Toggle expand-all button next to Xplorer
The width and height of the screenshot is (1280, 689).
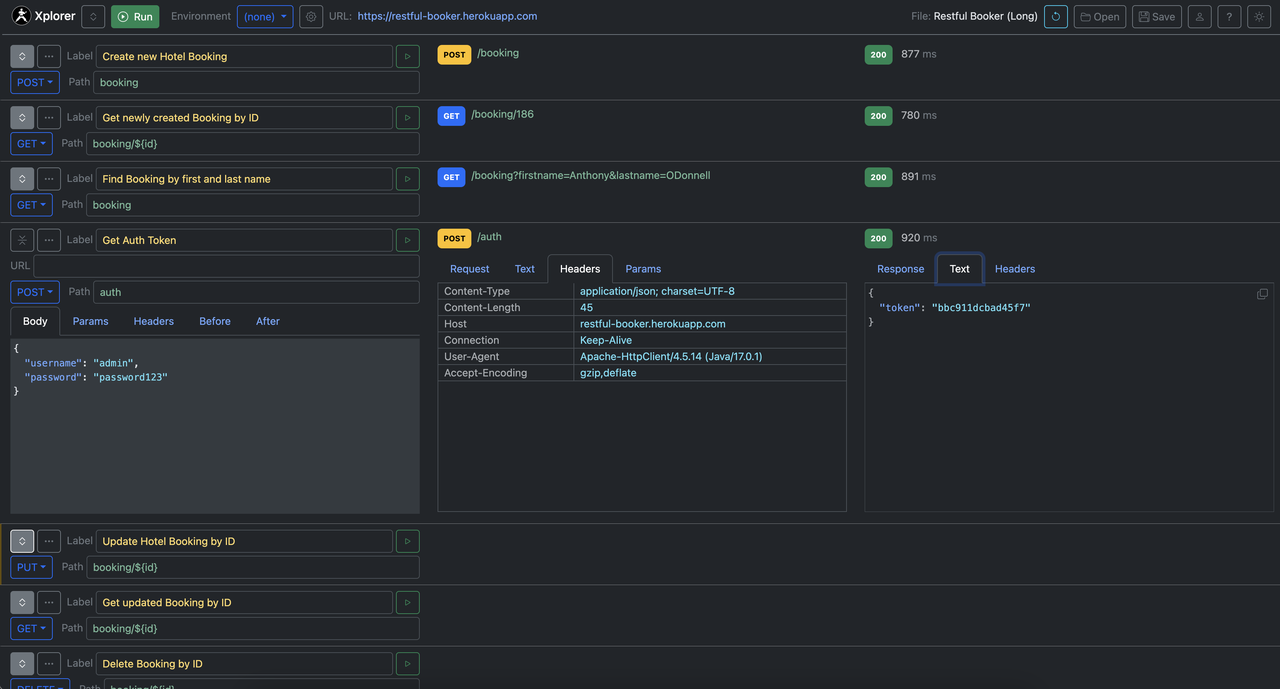[x=93, y=16]
